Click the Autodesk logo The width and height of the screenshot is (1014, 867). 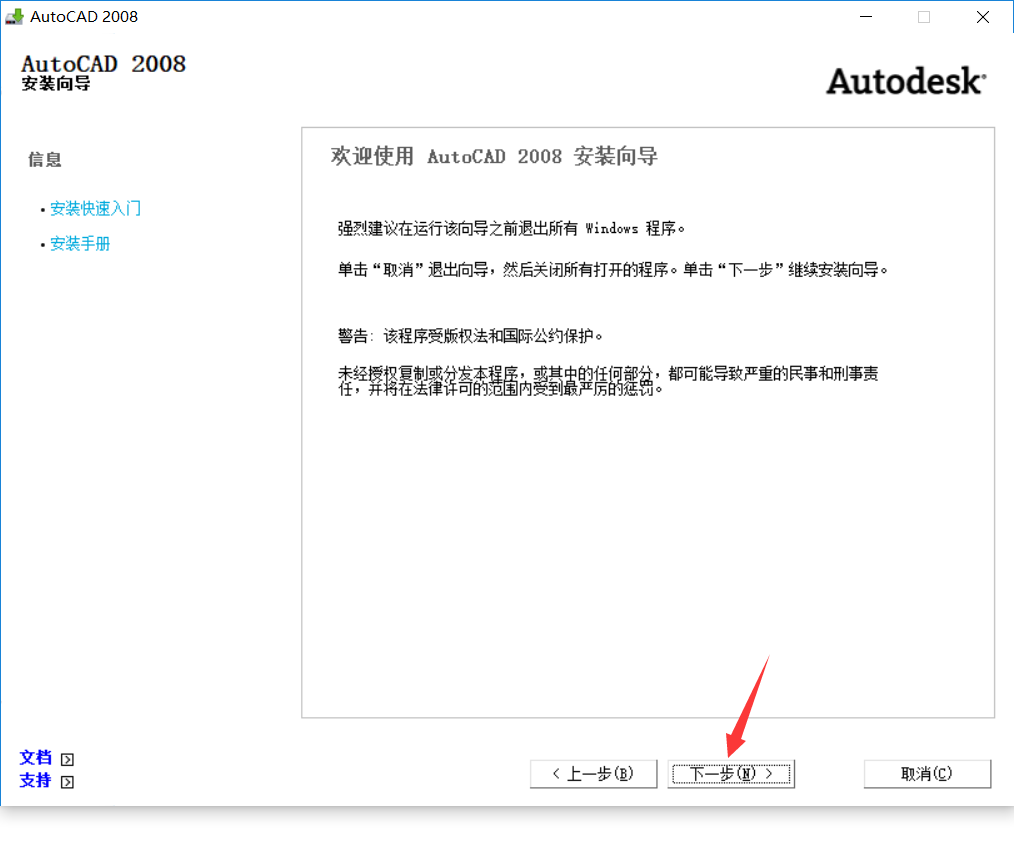[905, 81]
